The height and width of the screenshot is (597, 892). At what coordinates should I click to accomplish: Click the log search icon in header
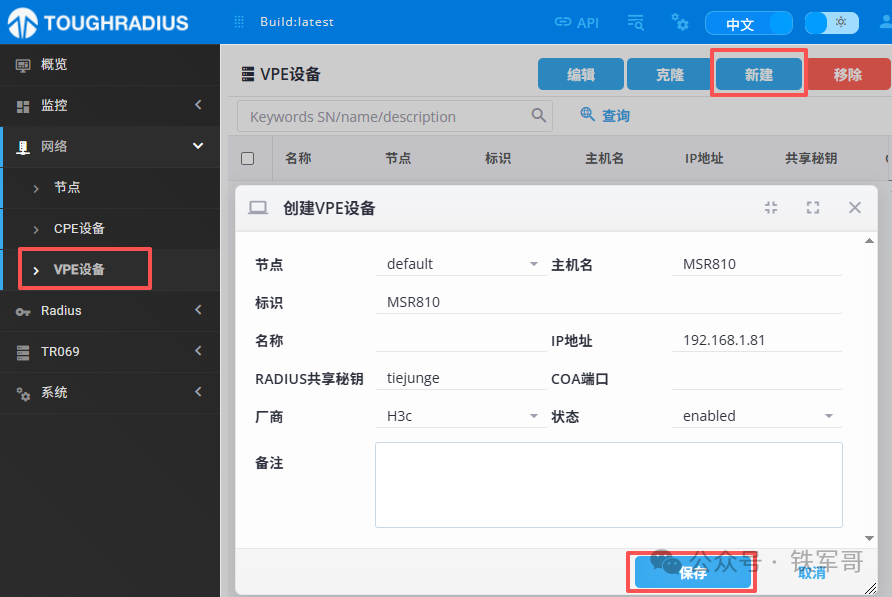[636, 22]
